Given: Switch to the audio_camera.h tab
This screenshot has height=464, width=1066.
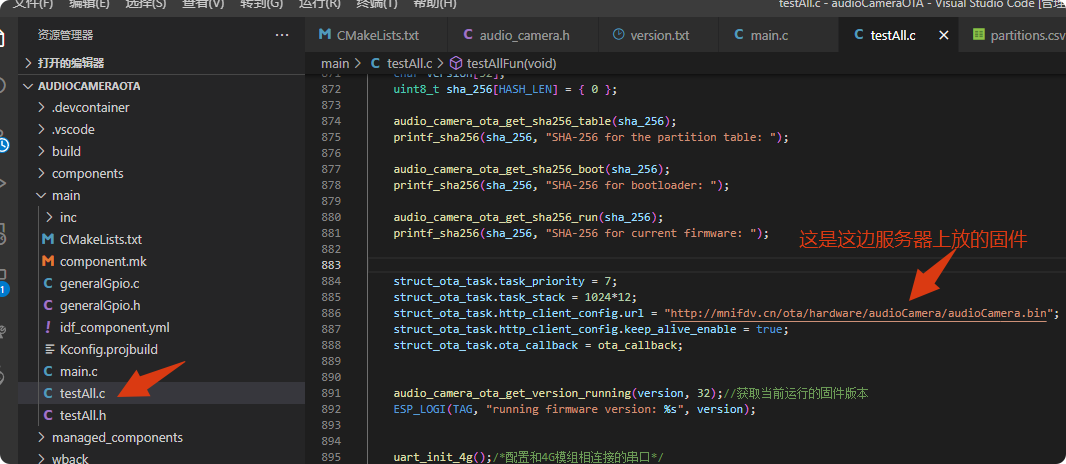Looking at the screenshot, I should click(524, 36).
